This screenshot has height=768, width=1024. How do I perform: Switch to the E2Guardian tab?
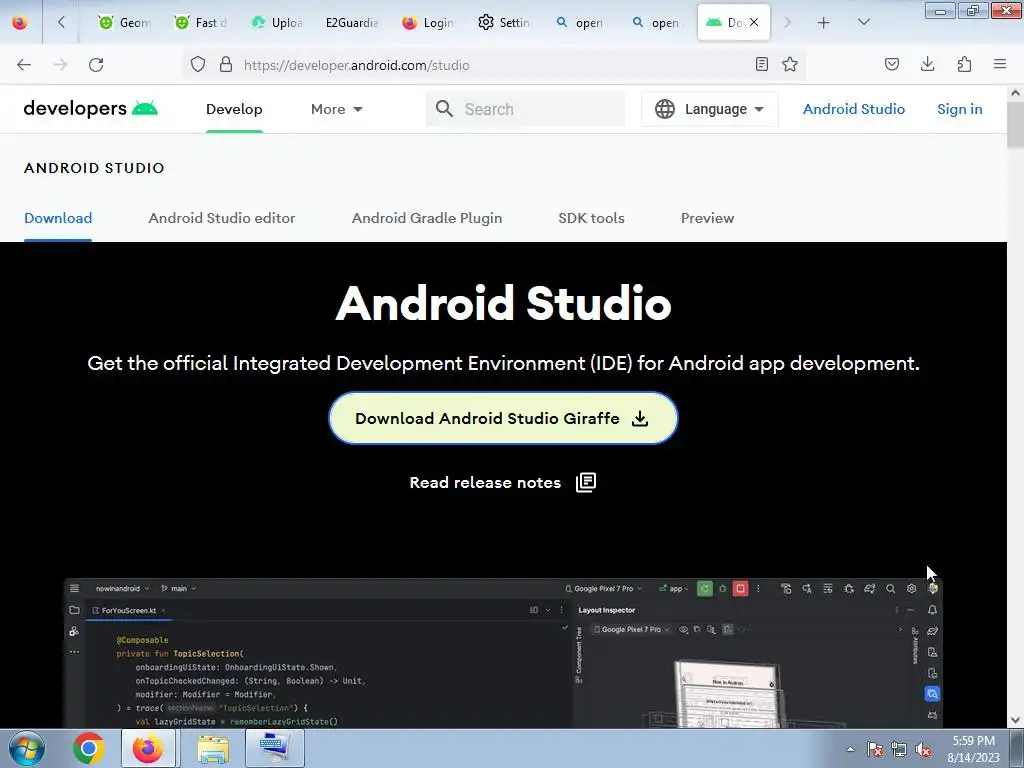pyautogui.click(x=352, y=22)
